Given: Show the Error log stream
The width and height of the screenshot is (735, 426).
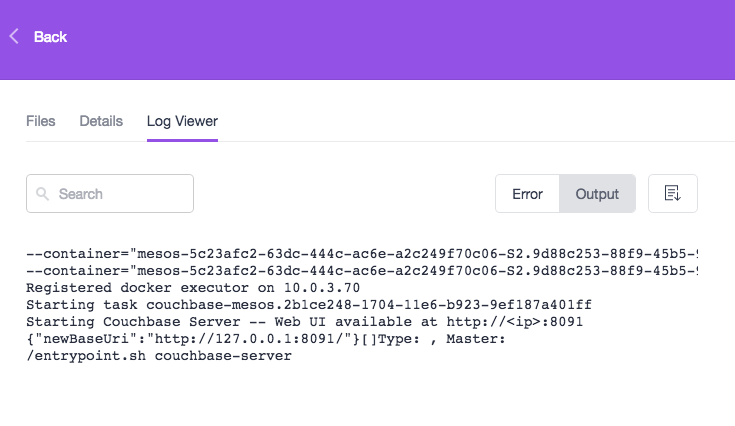Looking at the screenshot, I should pyautogui.click(x=527, y=194).
